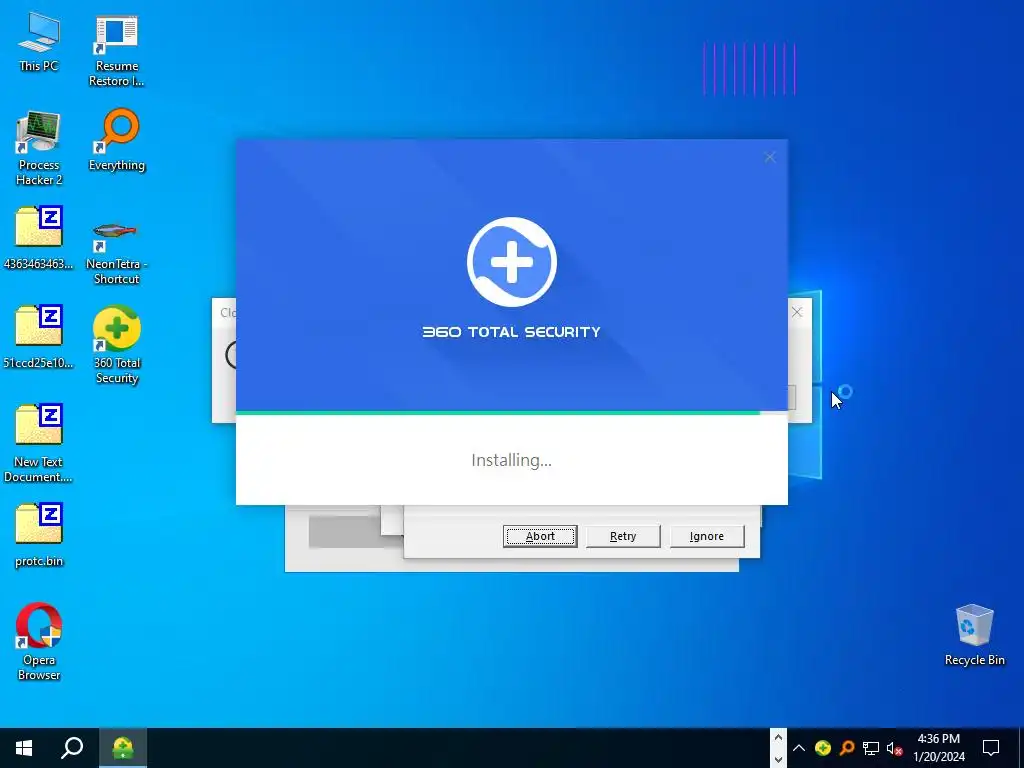This screenshot has height=768, width=1024.
Task: Open the notification action center
Action: pyautogui.click(x=991, y=748)
